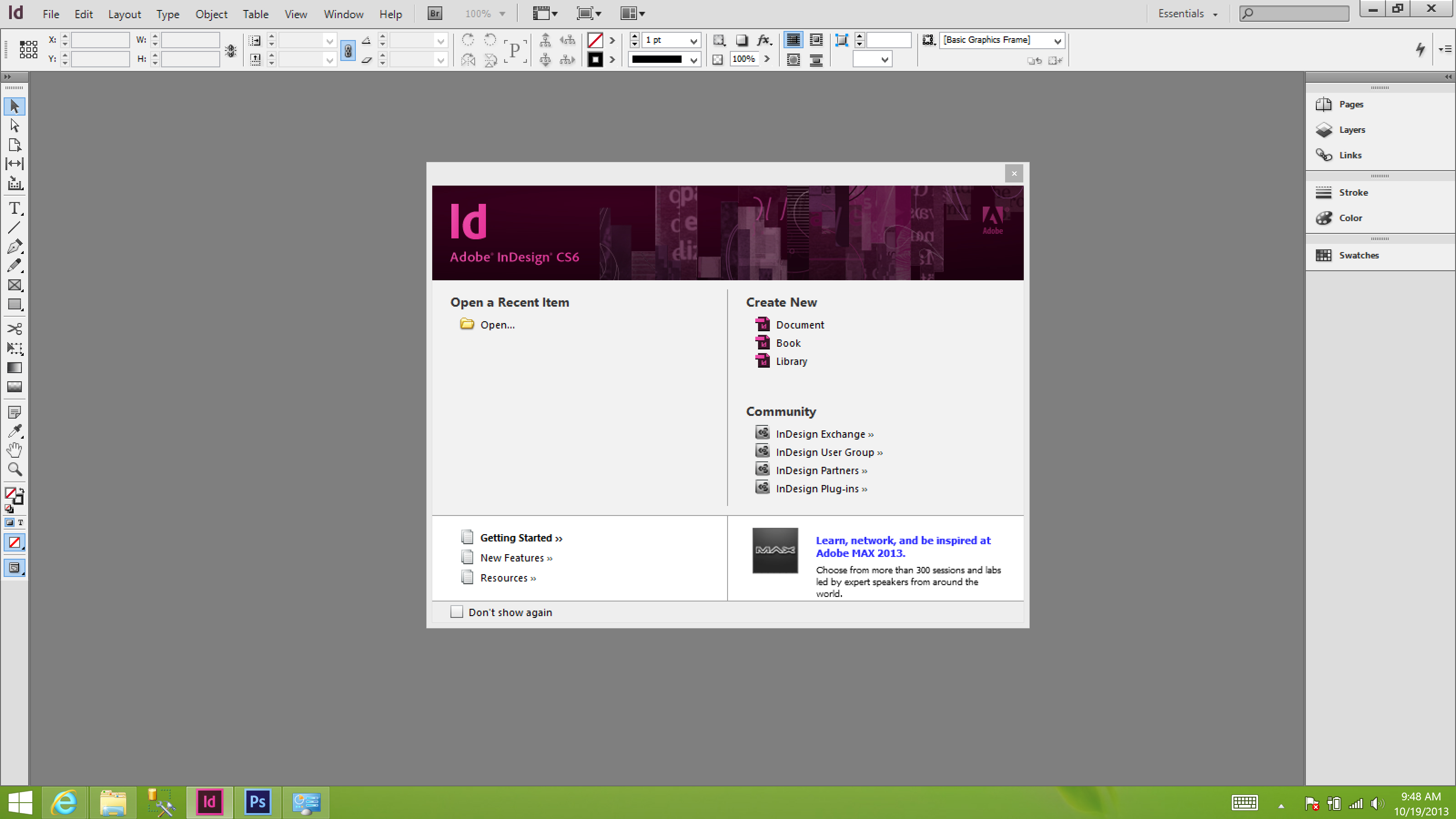
Task: Open Getting Started resources link
Action: (x=516, y=537)
